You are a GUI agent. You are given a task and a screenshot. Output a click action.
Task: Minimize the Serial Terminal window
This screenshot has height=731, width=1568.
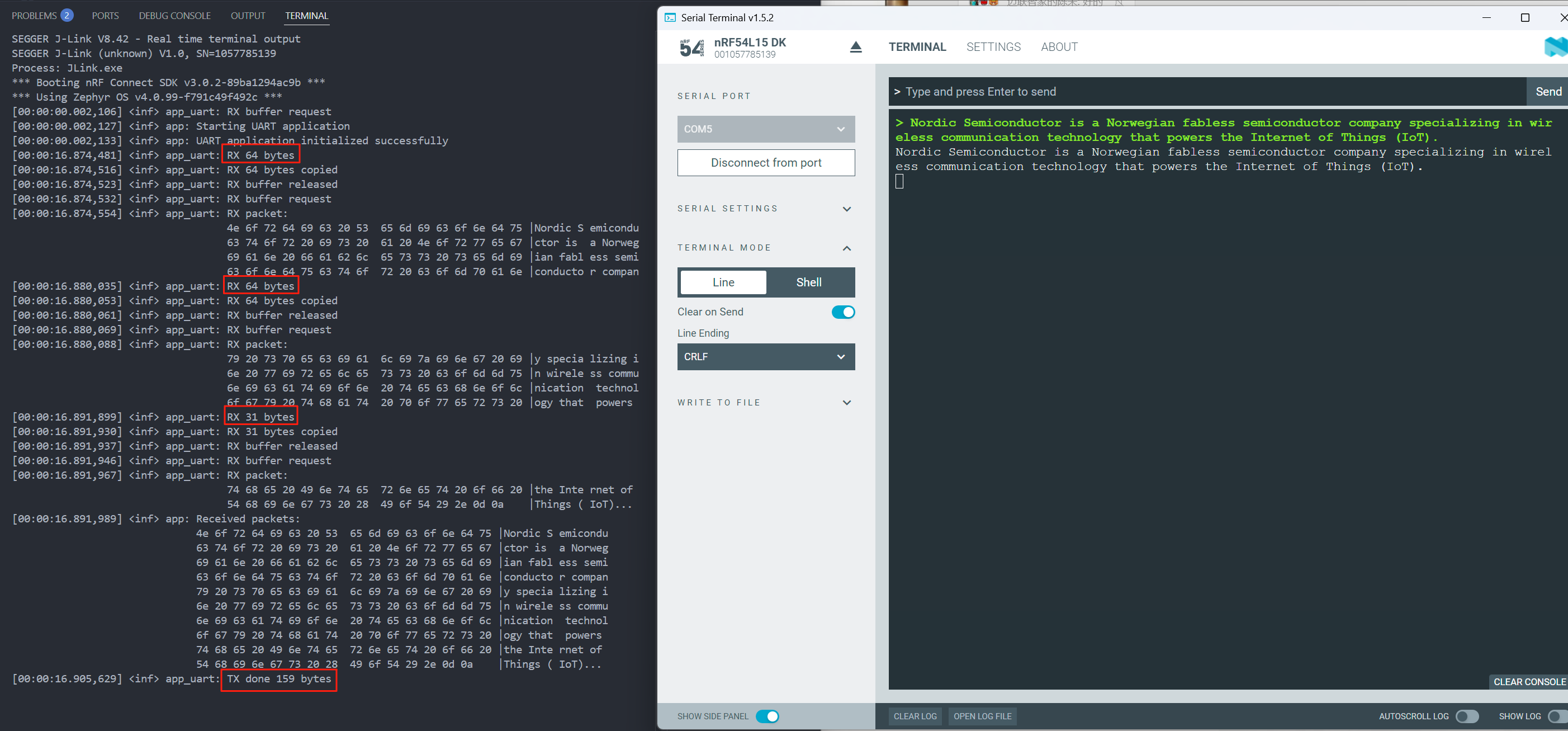[1486, 18]
